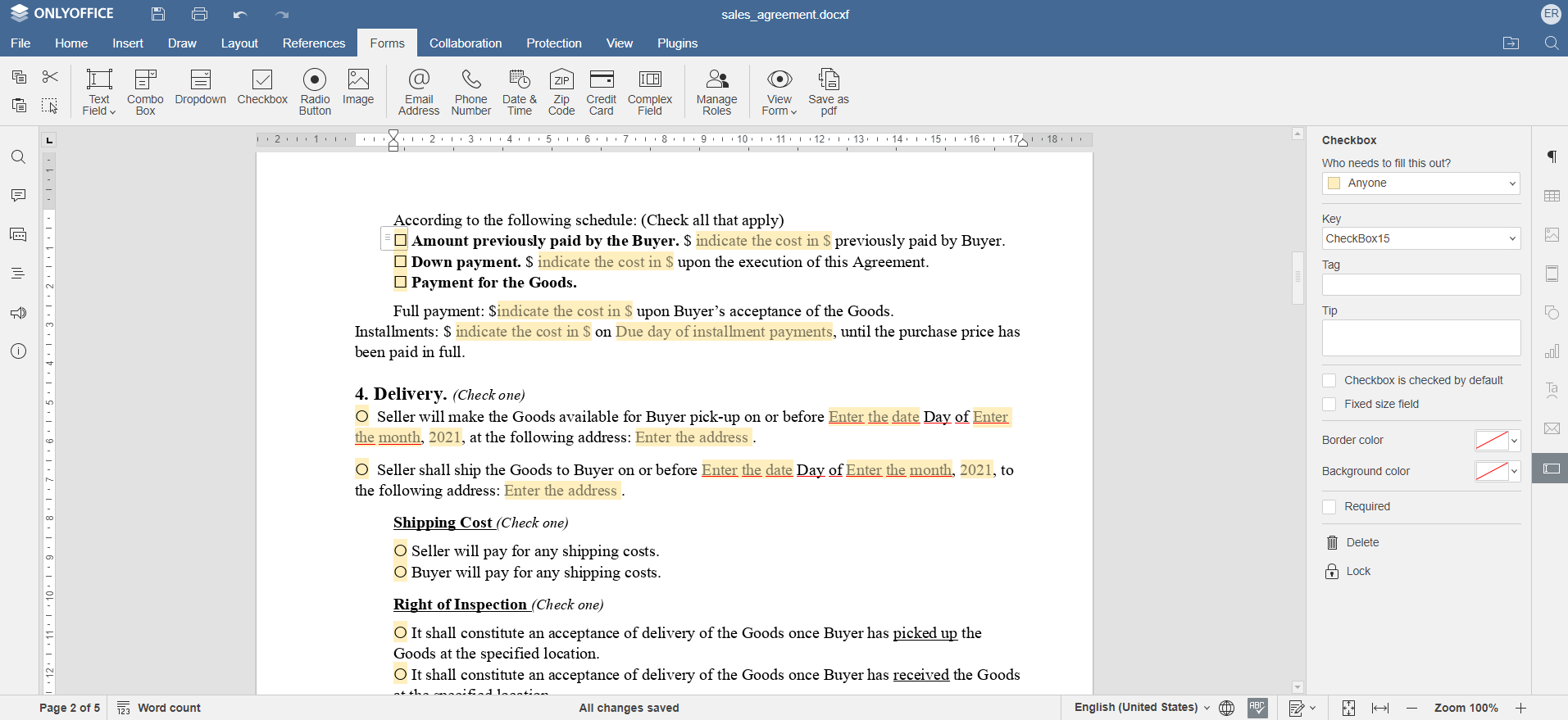
Task: Tick the Fixed size field checkbox
Action: (1329, 405)
